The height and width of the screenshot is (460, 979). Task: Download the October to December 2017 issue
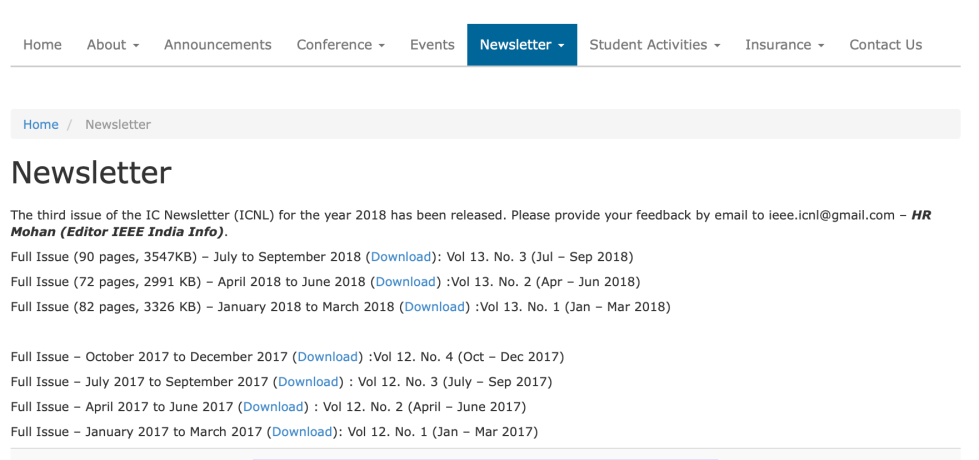coord(328,357)
